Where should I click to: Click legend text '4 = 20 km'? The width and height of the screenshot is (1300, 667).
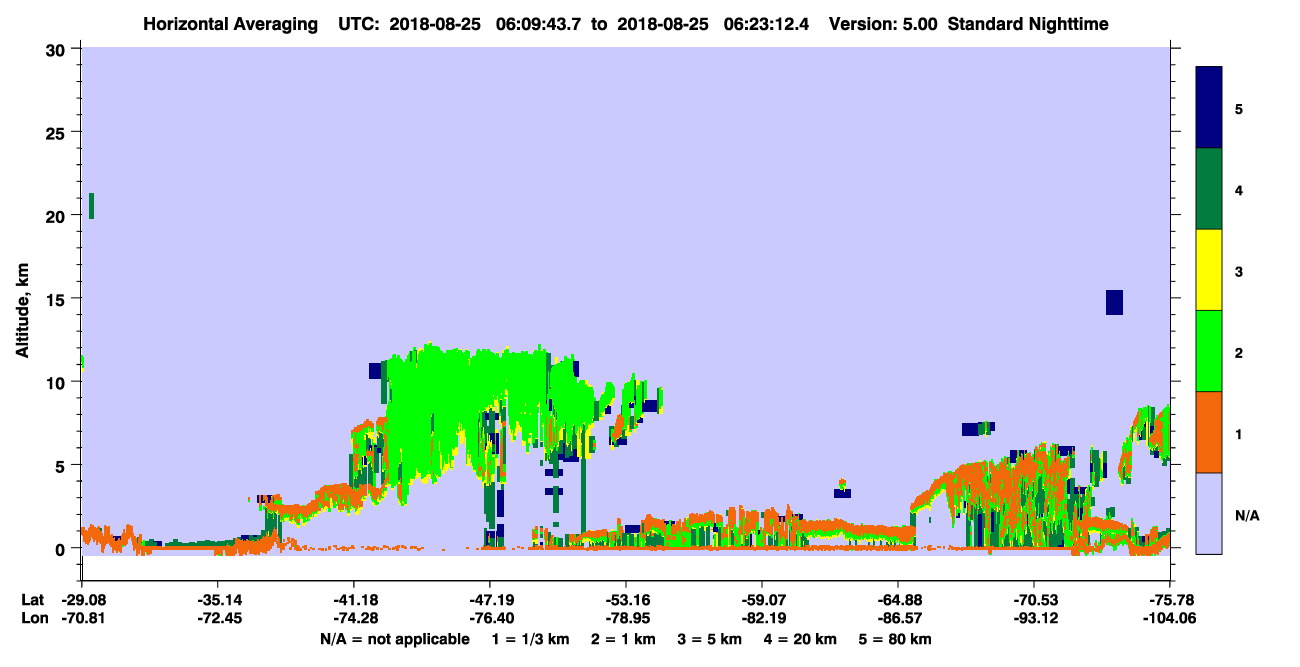[x=798, y=639]
